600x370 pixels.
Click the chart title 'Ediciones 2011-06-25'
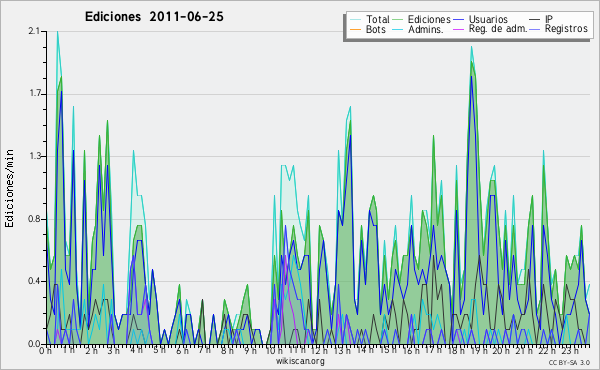(154, 17)
